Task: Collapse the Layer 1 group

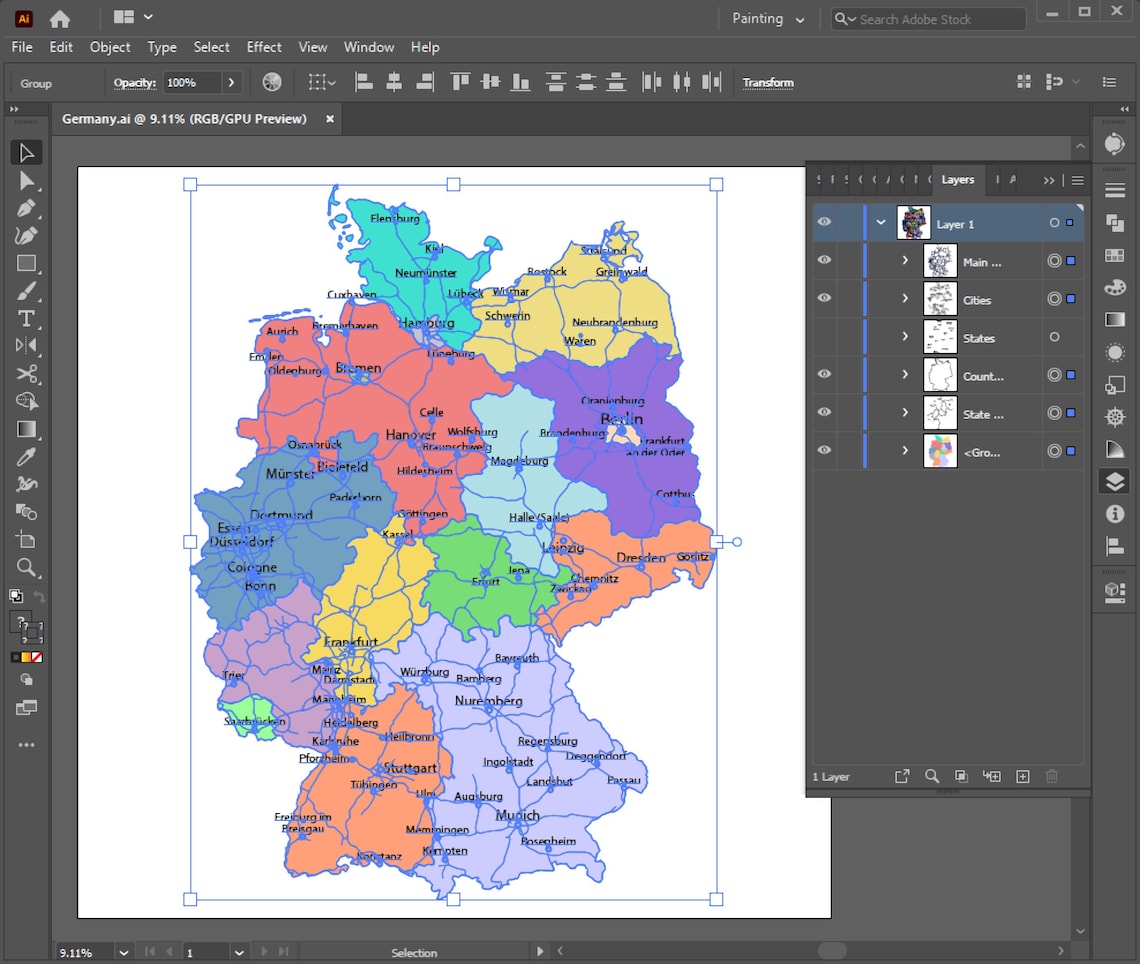Action: coord(880,222)
